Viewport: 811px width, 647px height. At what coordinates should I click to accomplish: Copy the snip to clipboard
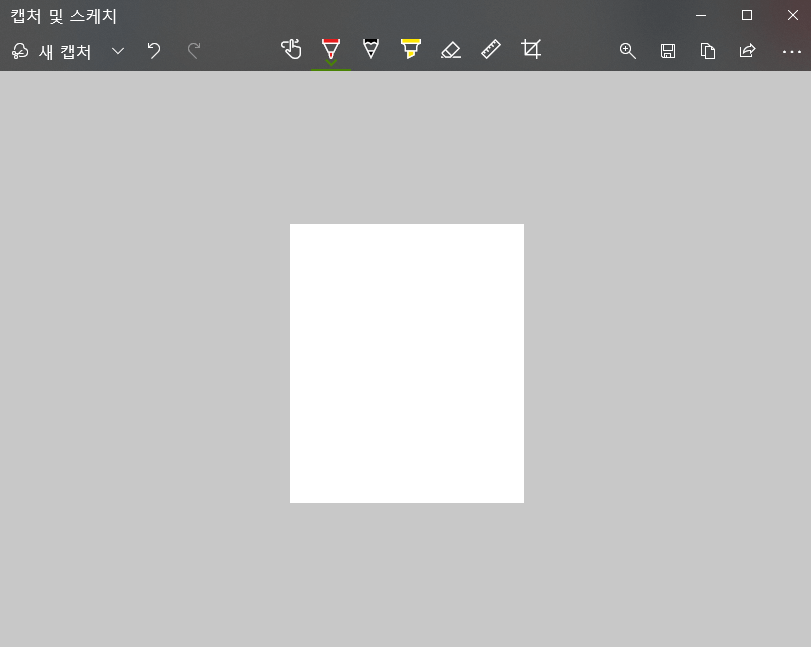[708, 51]
